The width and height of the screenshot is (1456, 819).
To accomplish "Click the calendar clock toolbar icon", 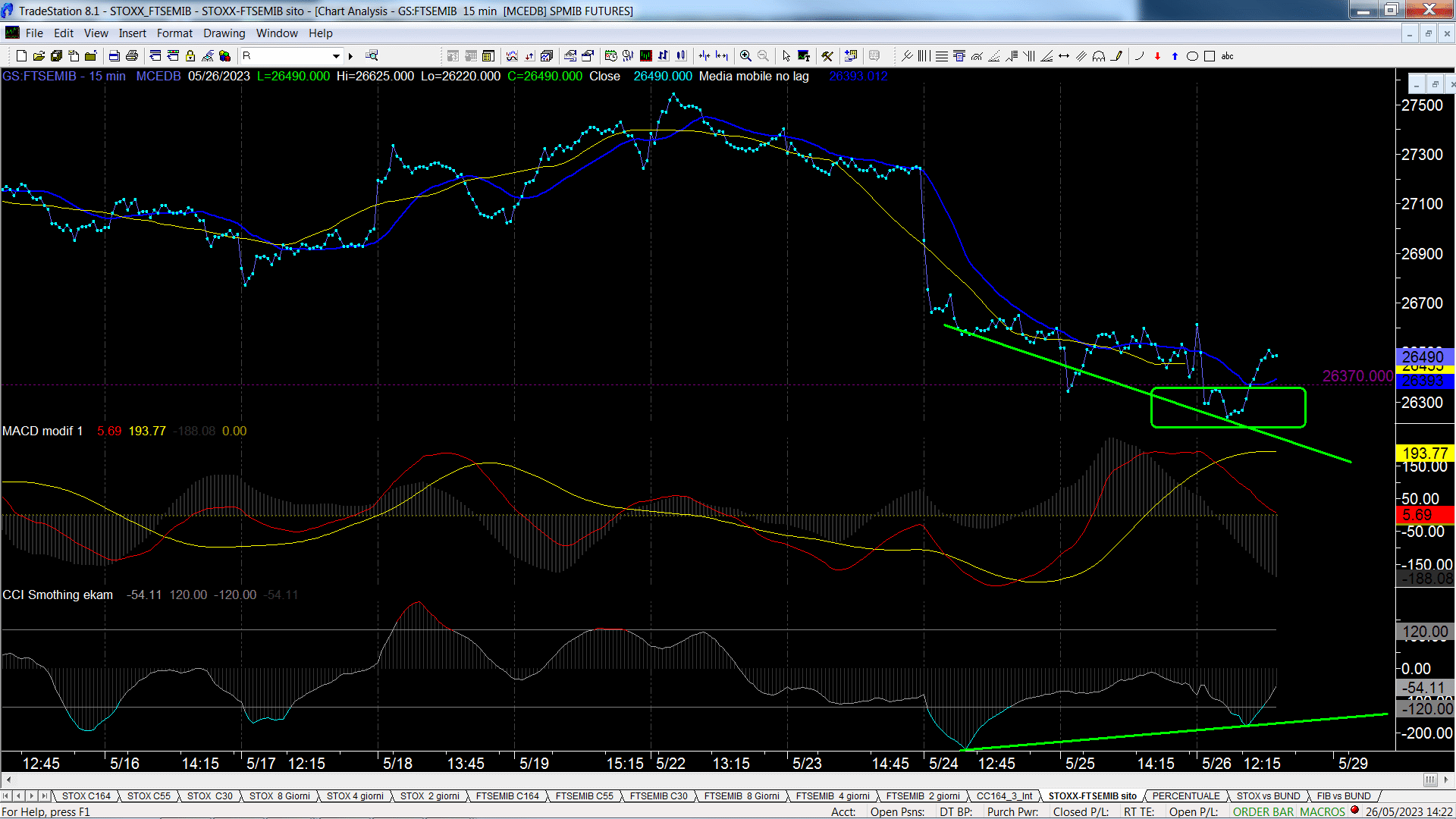I will [x=610, y=56].
